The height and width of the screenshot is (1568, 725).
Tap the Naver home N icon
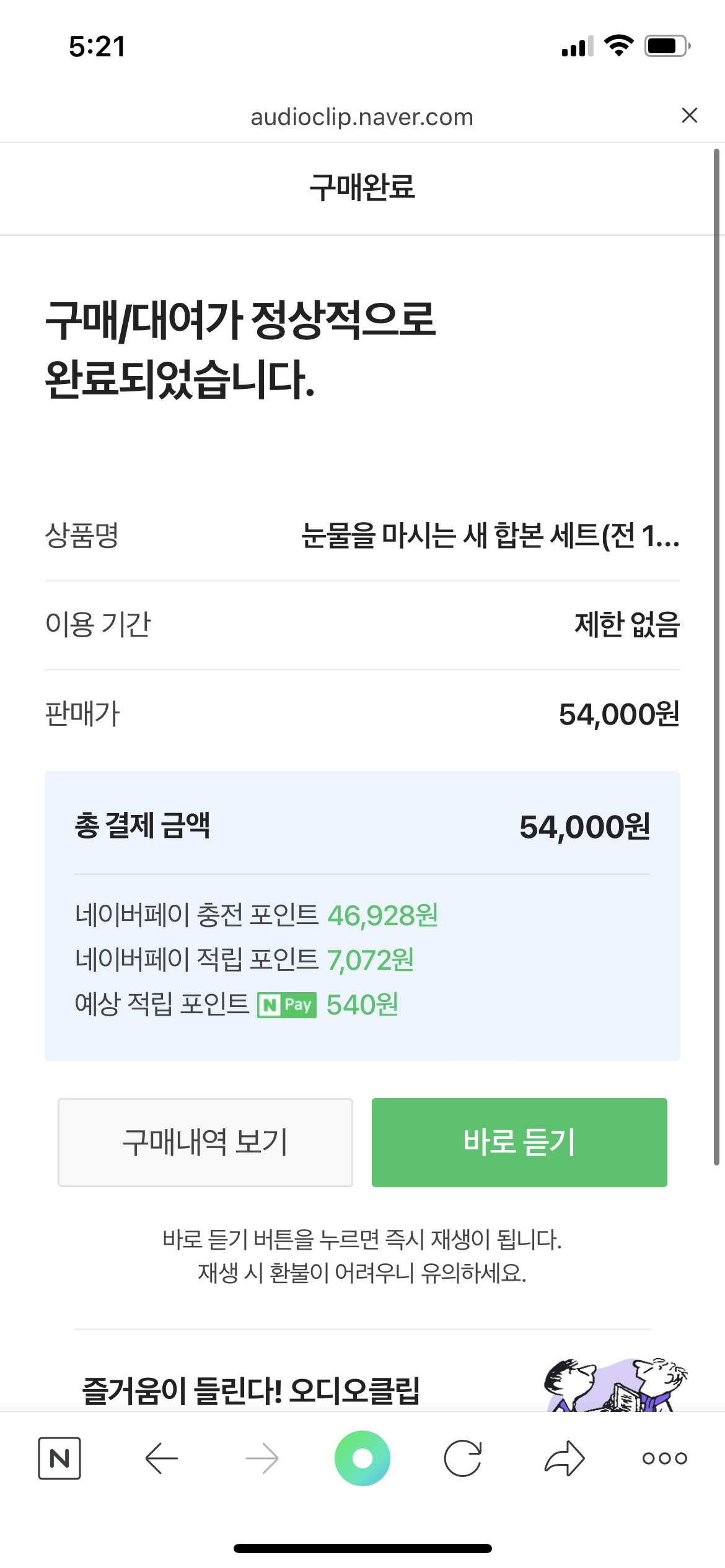point(59,1458)
